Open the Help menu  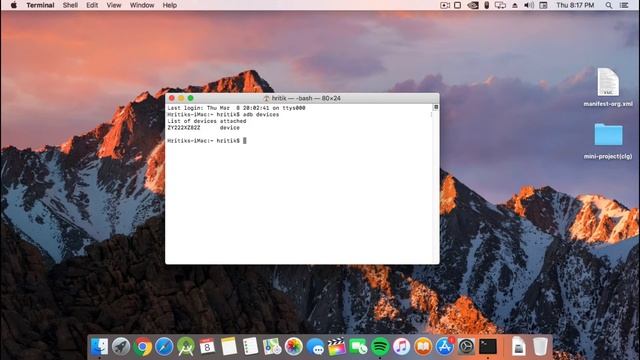(170, 5)
